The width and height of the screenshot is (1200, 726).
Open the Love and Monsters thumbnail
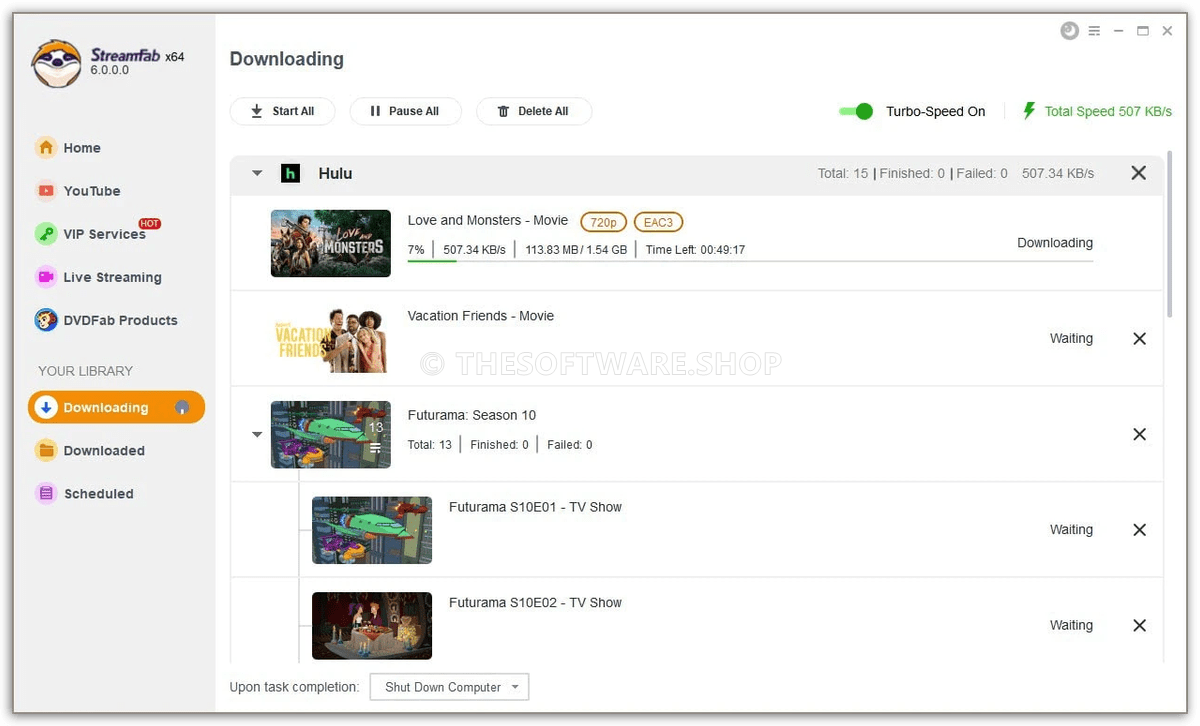[331, 243]
